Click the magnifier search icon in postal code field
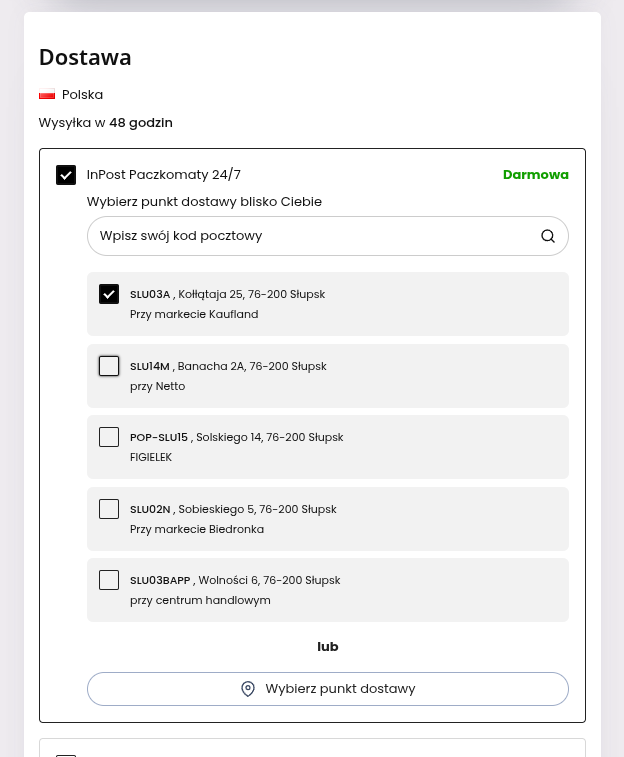 click(548, 236)
